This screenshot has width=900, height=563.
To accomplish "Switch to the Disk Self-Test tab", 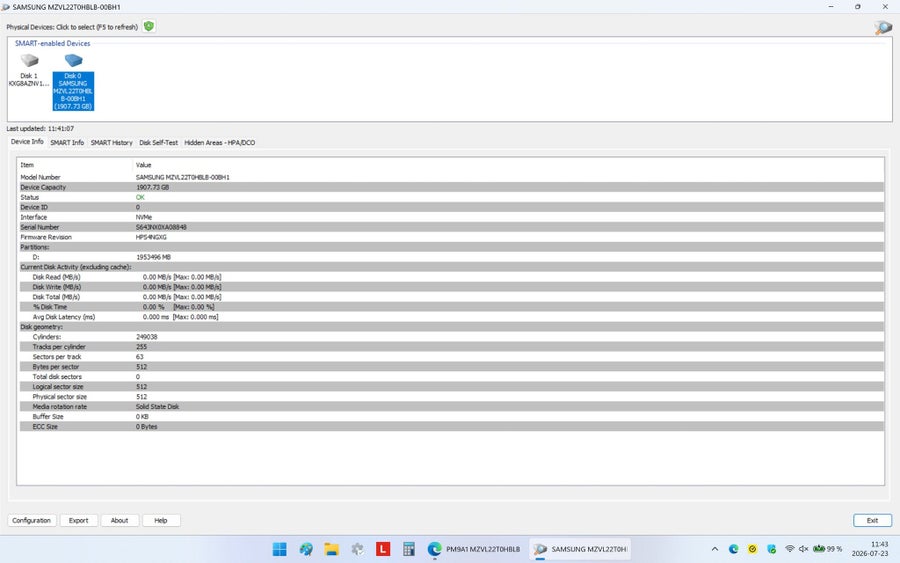I will 158,142.
